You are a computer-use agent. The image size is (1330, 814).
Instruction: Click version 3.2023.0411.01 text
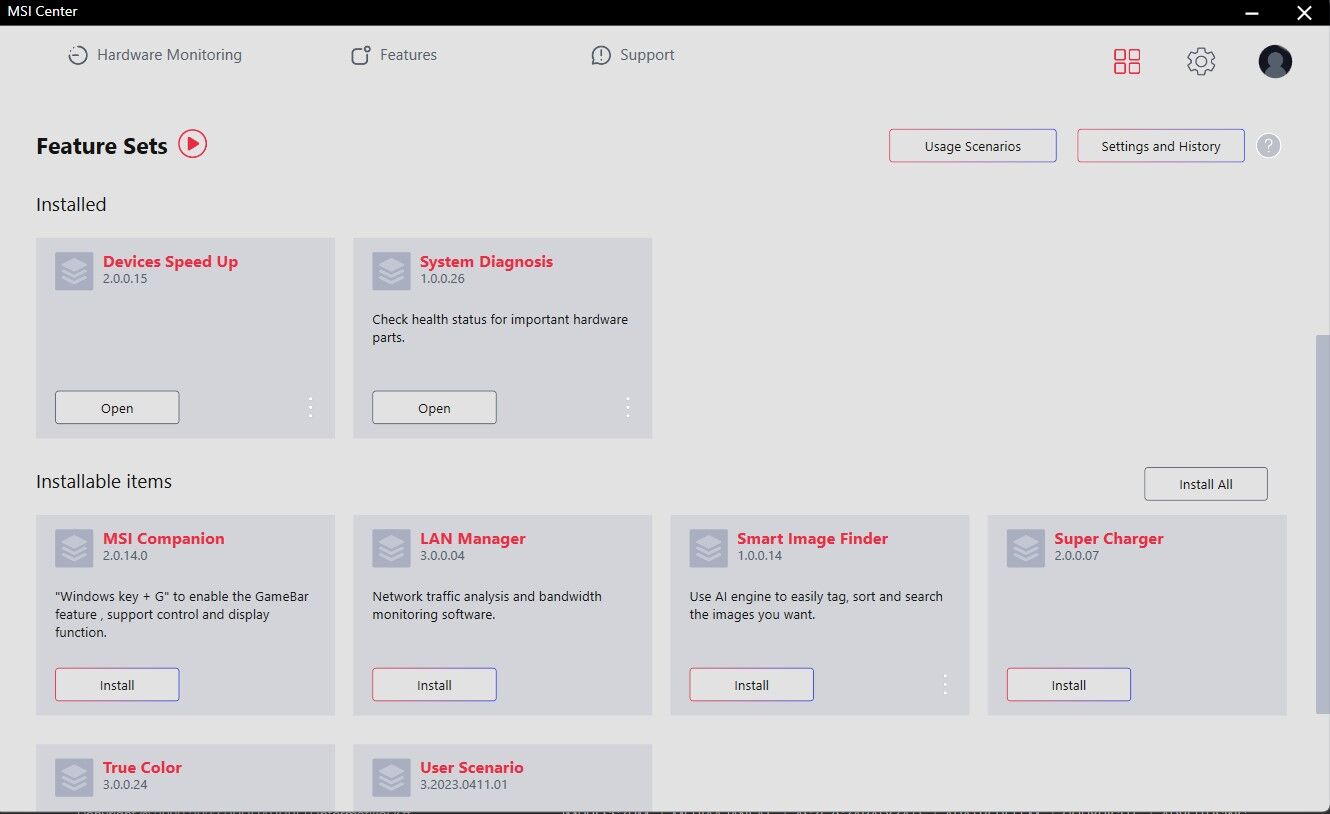[x=464, y=785]
